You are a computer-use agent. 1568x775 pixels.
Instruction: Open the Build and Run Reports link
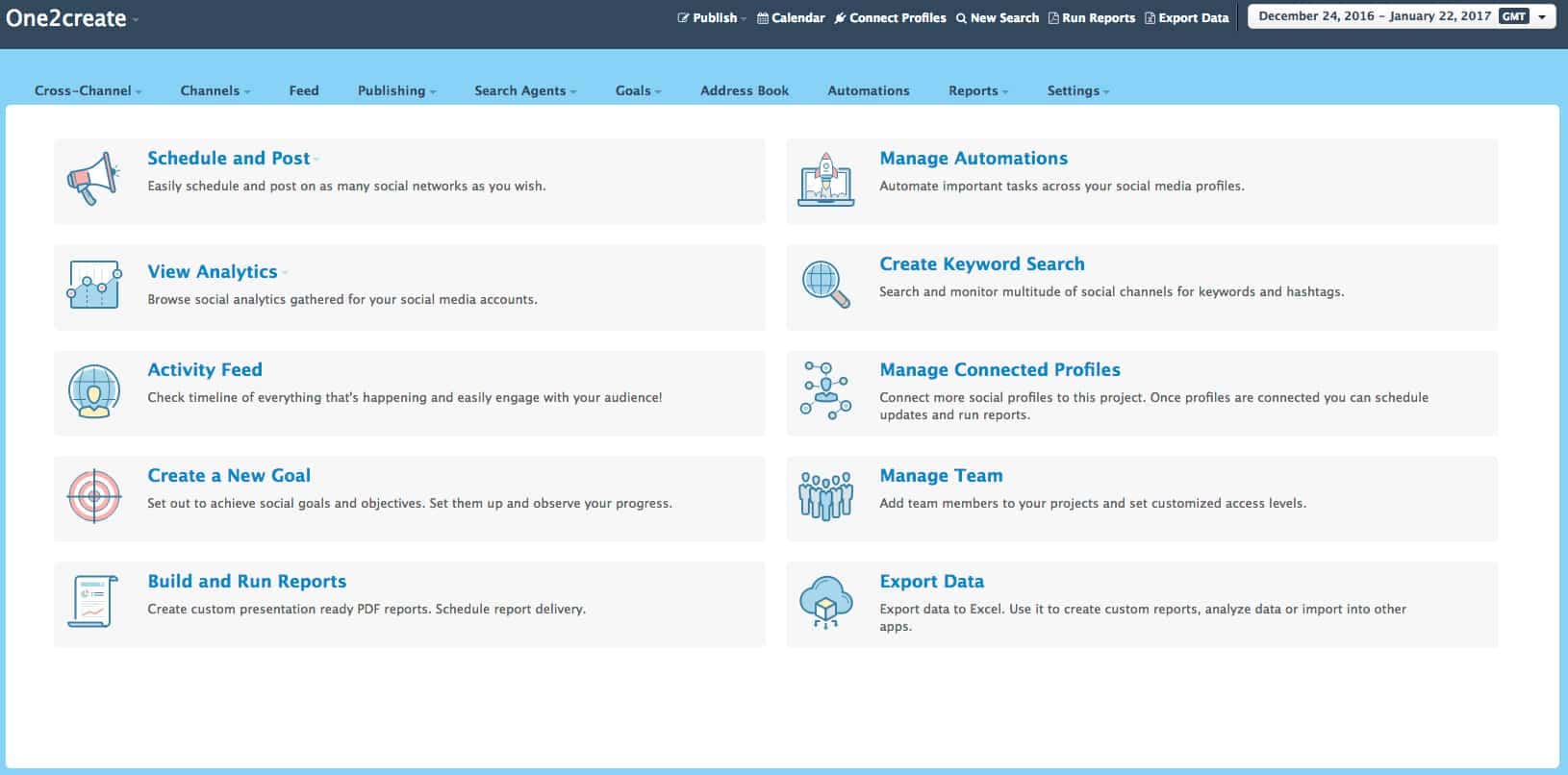click(x=247, y=581)
